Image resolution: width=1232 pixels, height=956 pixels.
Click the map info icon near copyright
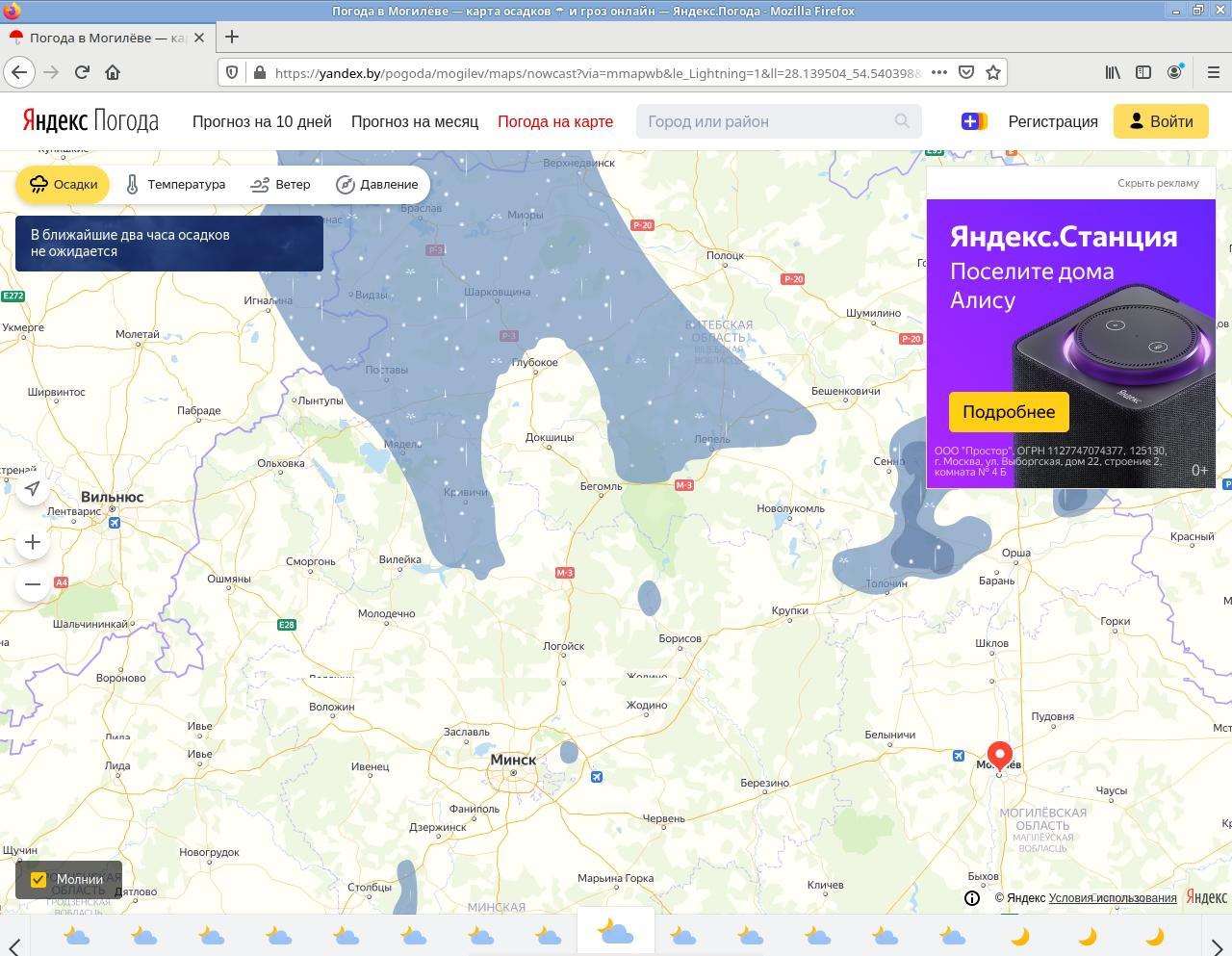pos(972,898)
